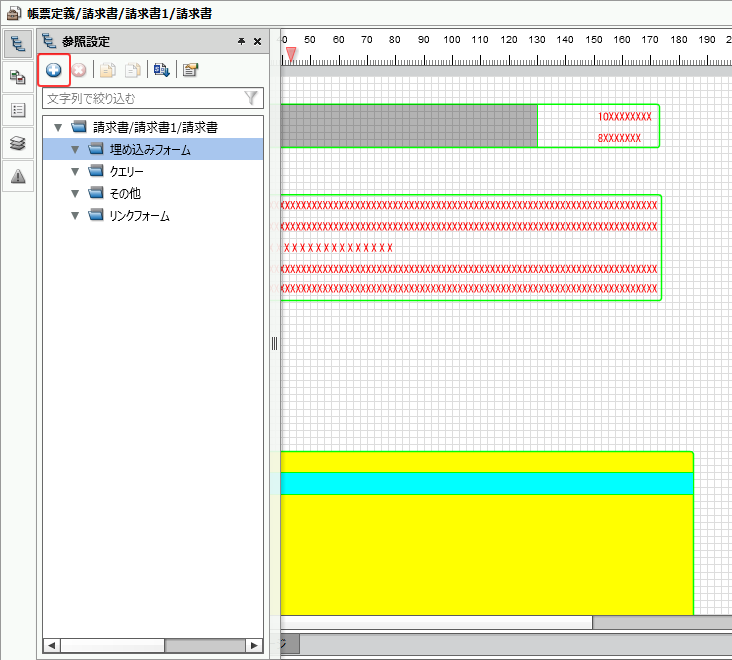Click the paste icon in reference toolbar
This screenshot has width=732, height=660.
(133, 70)
